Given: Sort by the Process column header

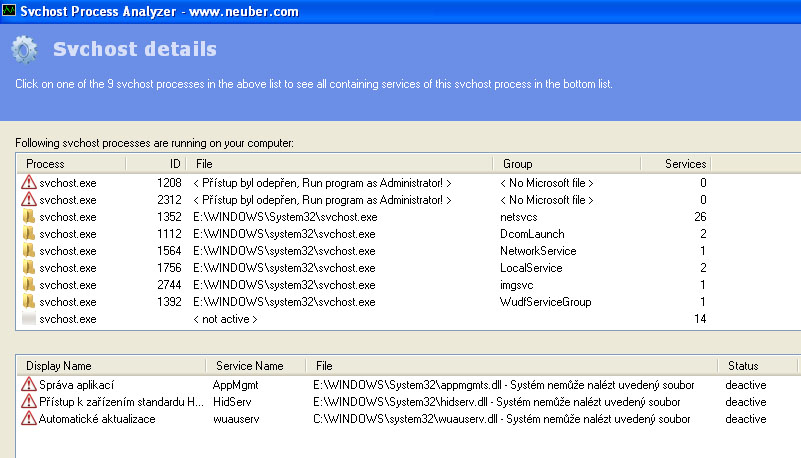Looking at the screenshot, I should (x=71, y=164).
